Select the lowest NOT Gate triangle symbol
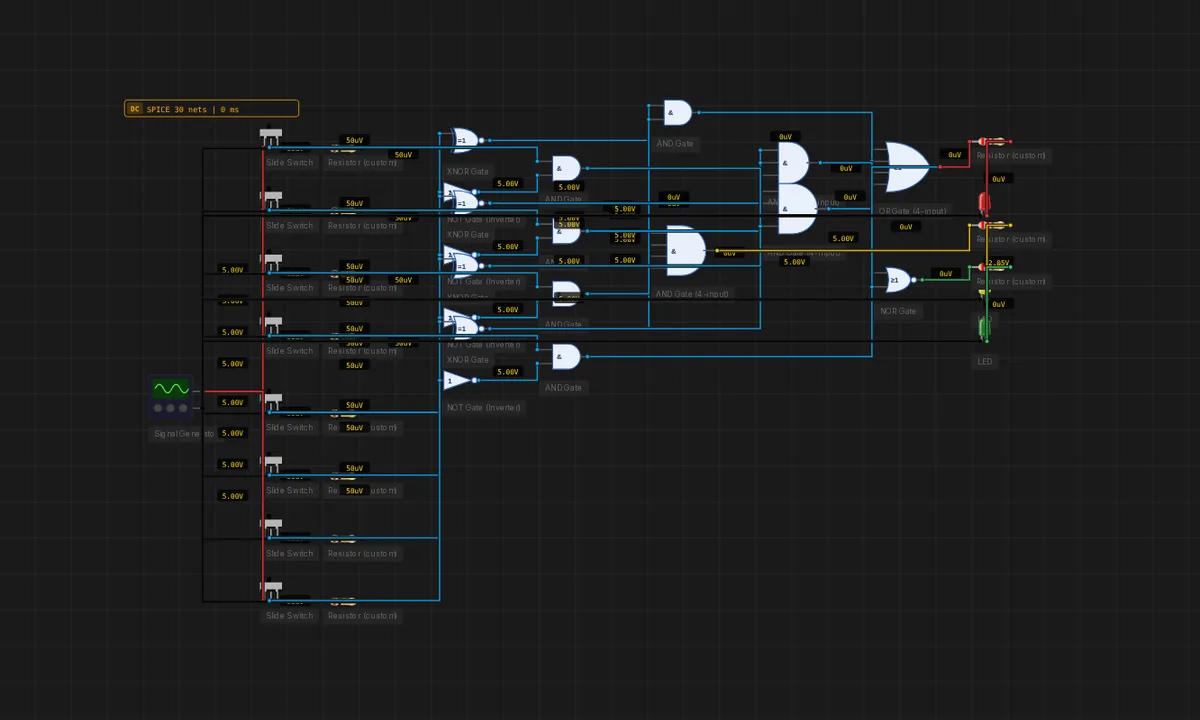The height and width of the screenshot is (720, 1200). (x=460, y=380)
